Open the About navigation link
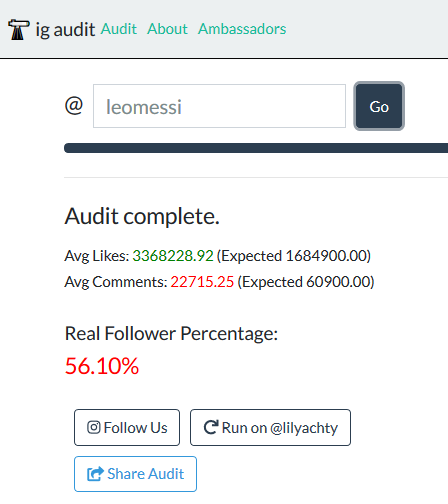Screen dimensions: 448x504 tap(167, 29)
